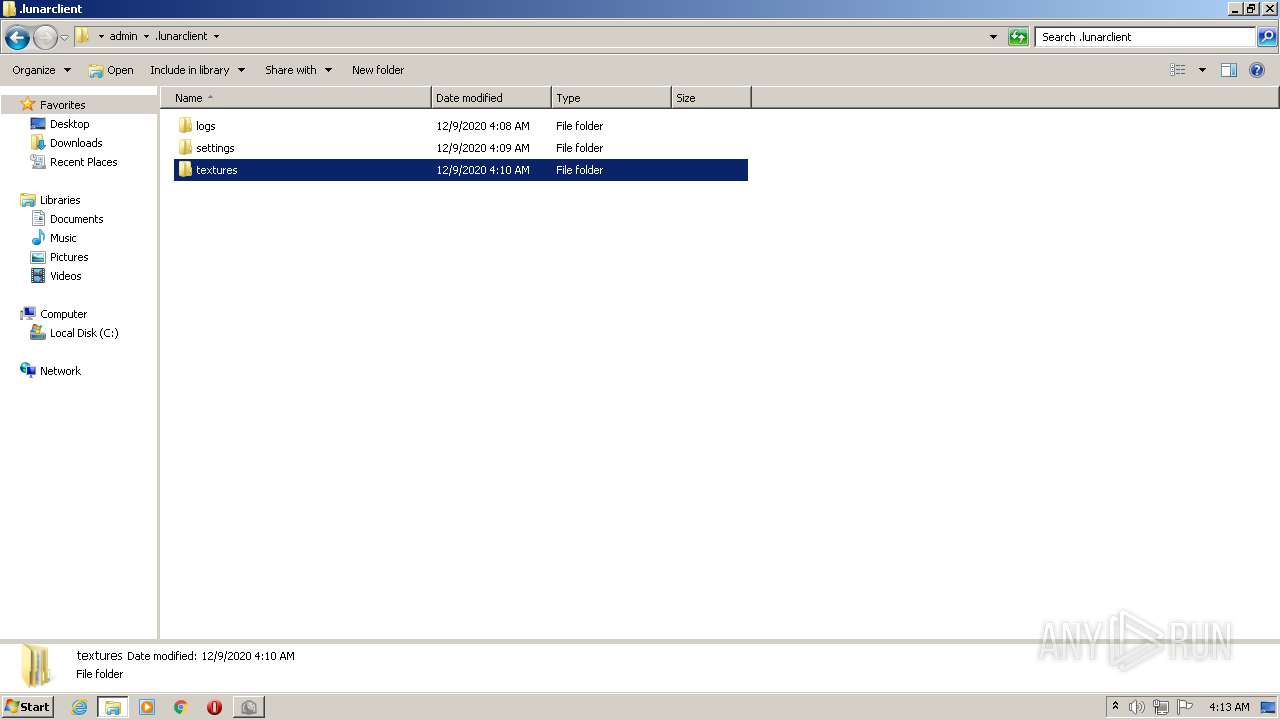Open the network tray icon
The height and width of the screenshot is (720, 1280).
[1161, 707]
